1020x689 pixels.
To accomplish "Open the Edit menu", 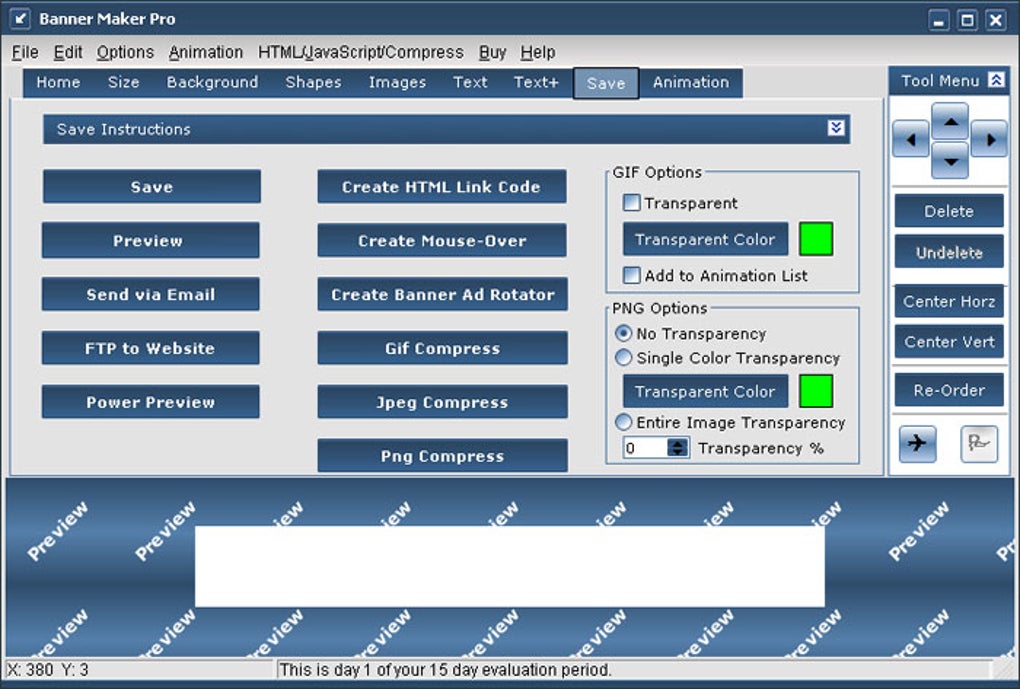I will 68,52.
